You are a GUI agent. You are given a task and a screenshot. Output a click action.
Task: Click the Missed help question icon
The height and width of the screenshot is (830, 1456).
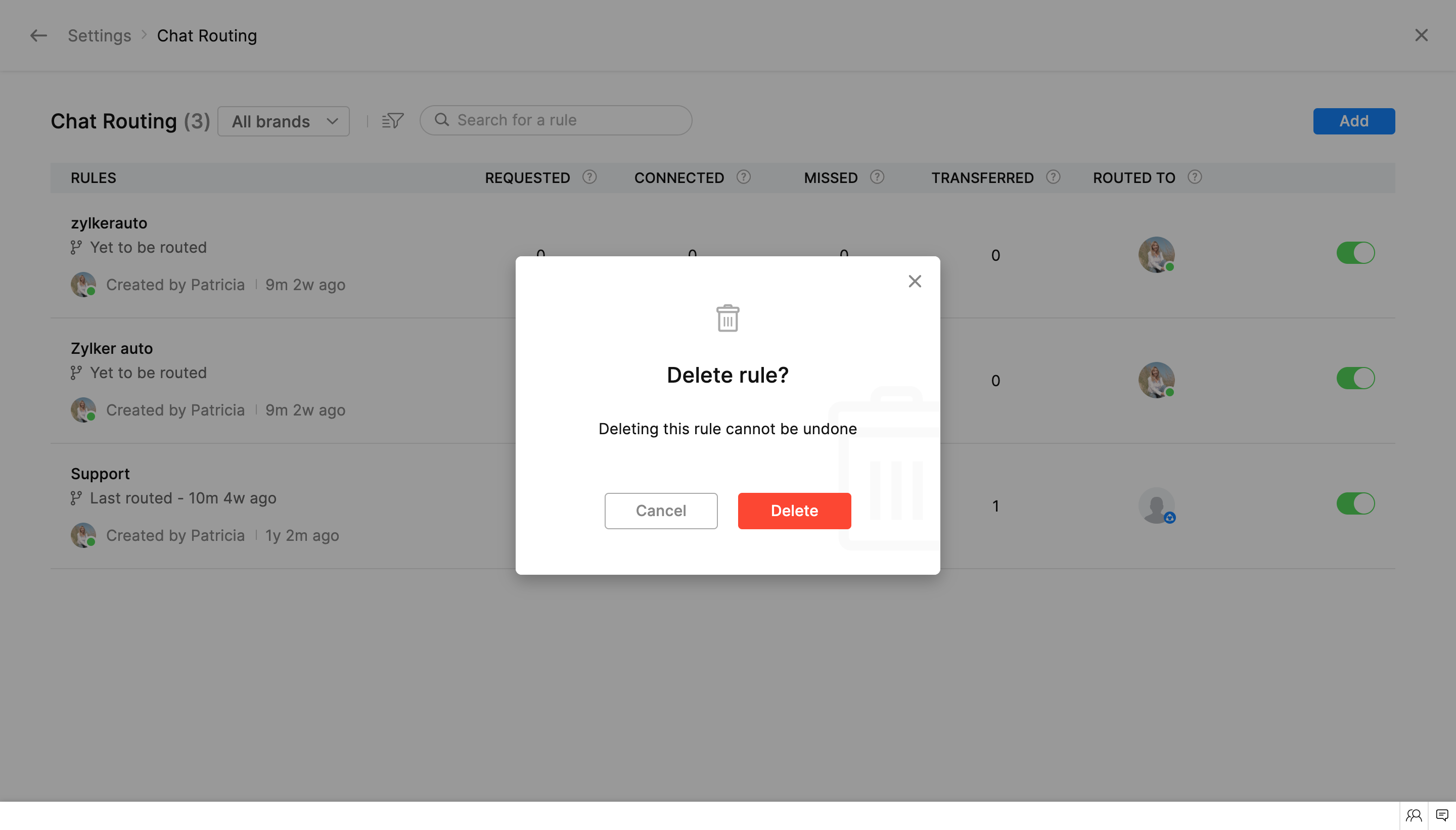(877, 177)
